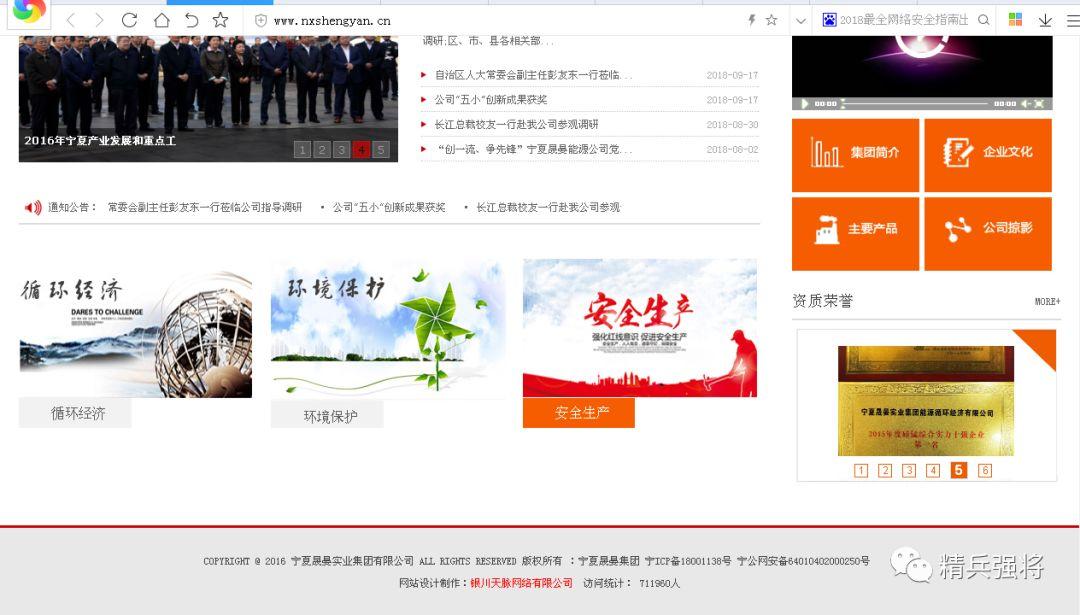Click the orange 安全生产 label button
The height and width of the screenshot is (615, 1080).
pos(579,413)
